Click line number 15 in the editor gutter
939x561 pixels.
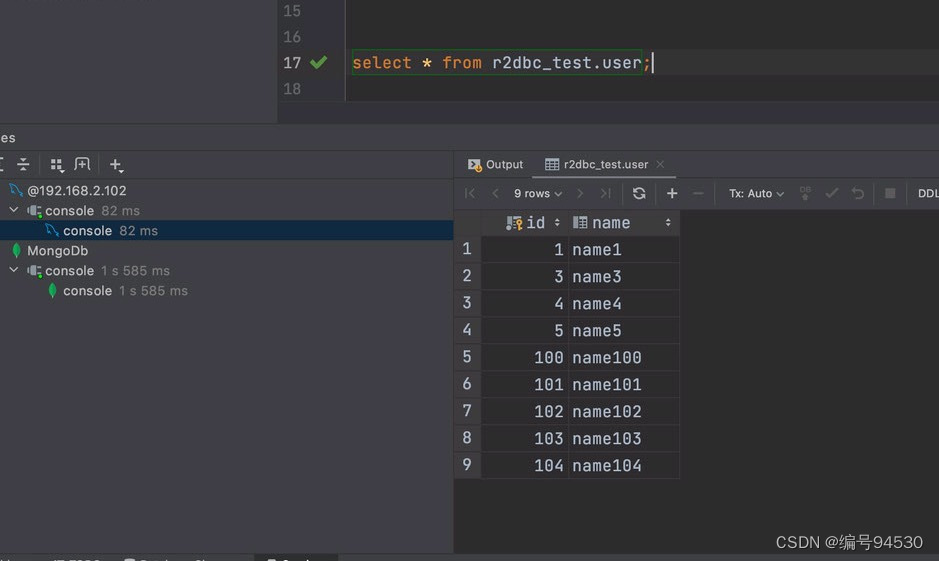292,11
